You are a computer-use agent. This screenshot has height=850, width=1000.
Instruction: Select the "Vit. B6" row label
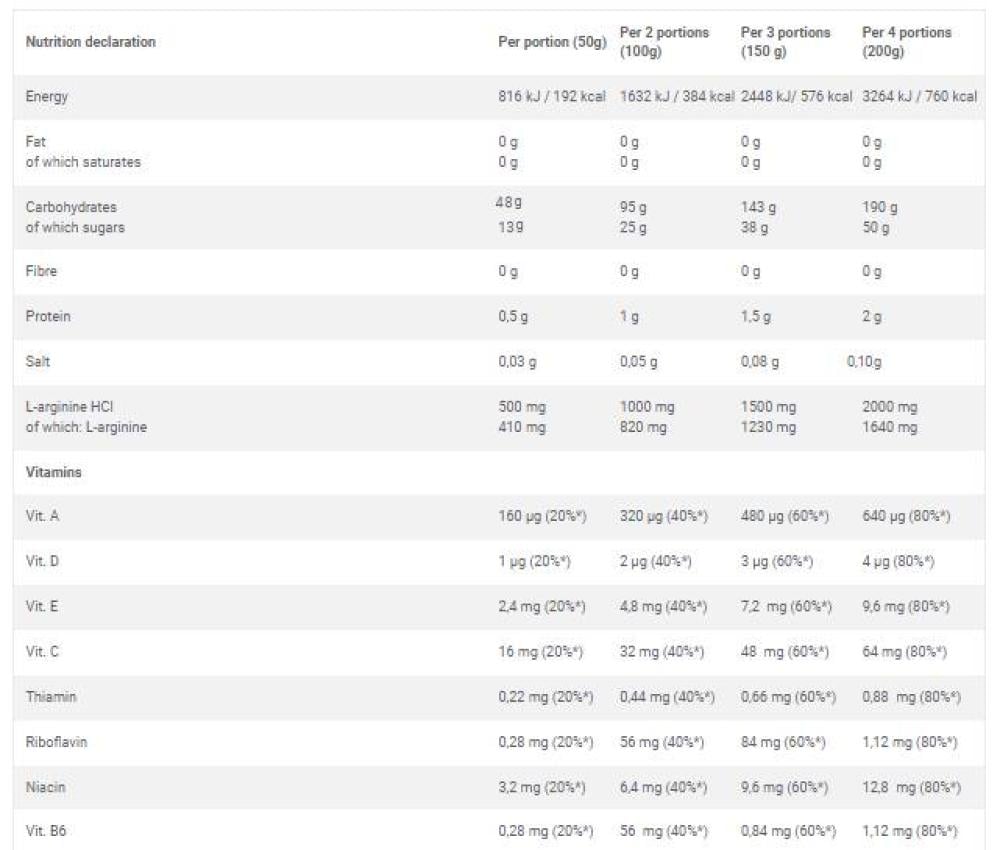[x=45, y=831]
